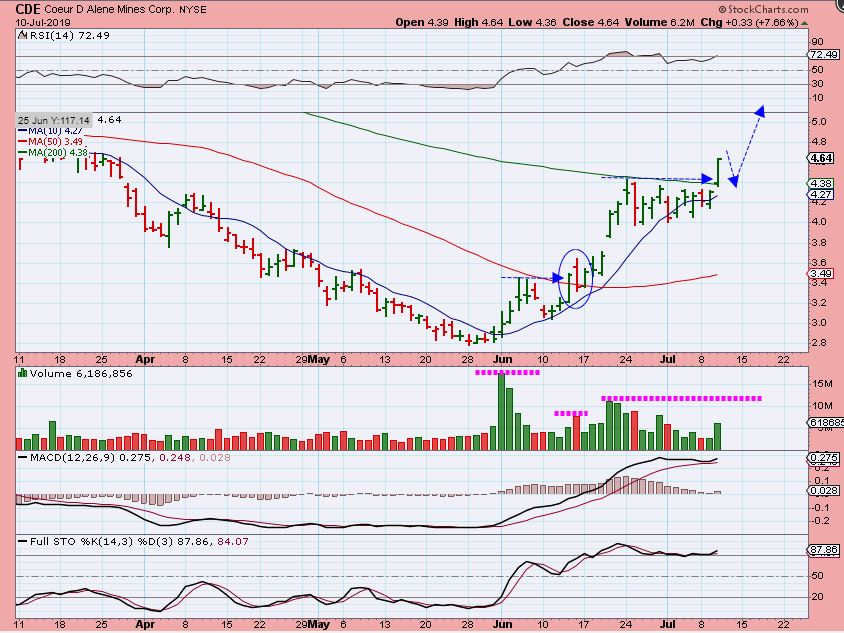Click the 15M volume axis label

pyautogui.click(x=822, y=384)
